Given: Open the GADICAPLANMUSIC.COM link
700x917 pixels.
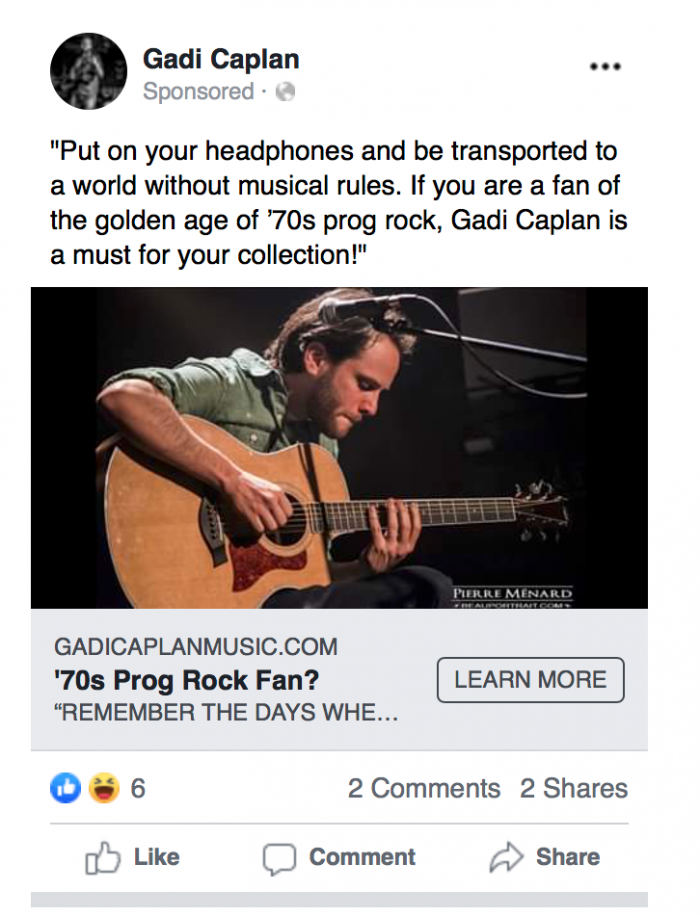Looking at the screenshot, I should [196, 647].
